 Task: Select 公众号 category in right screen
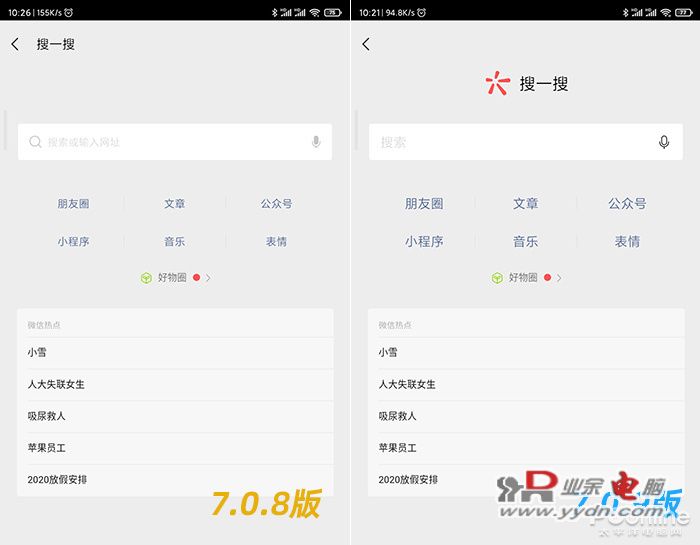coord(627,204)
